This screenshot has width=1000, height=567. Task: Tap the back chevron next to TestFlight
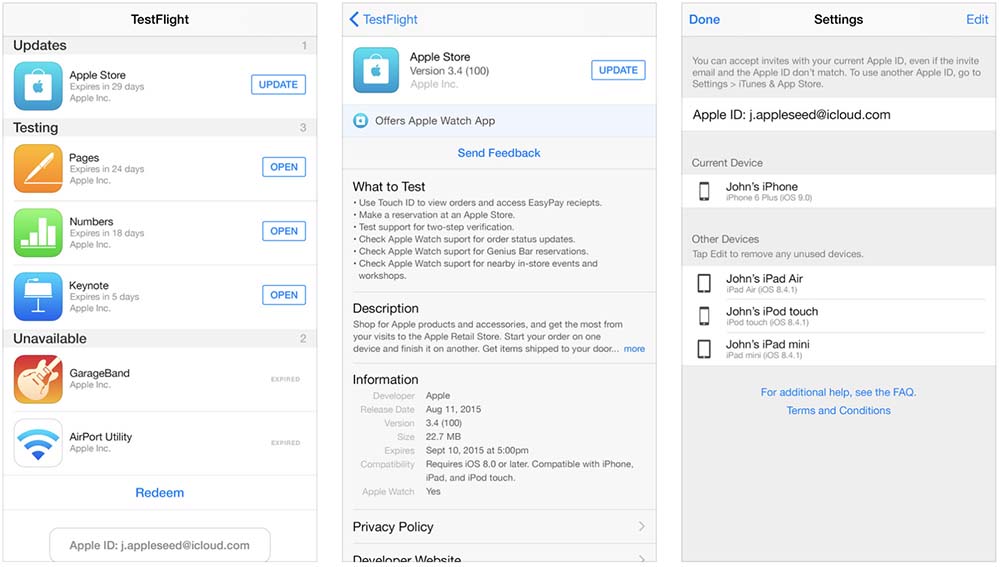[x=354, y=19]
